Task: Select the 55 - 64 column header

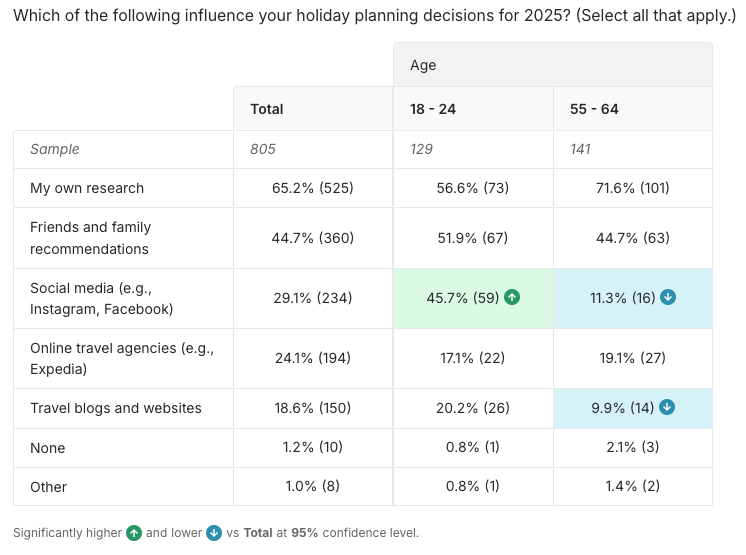Action: [594, 109]
